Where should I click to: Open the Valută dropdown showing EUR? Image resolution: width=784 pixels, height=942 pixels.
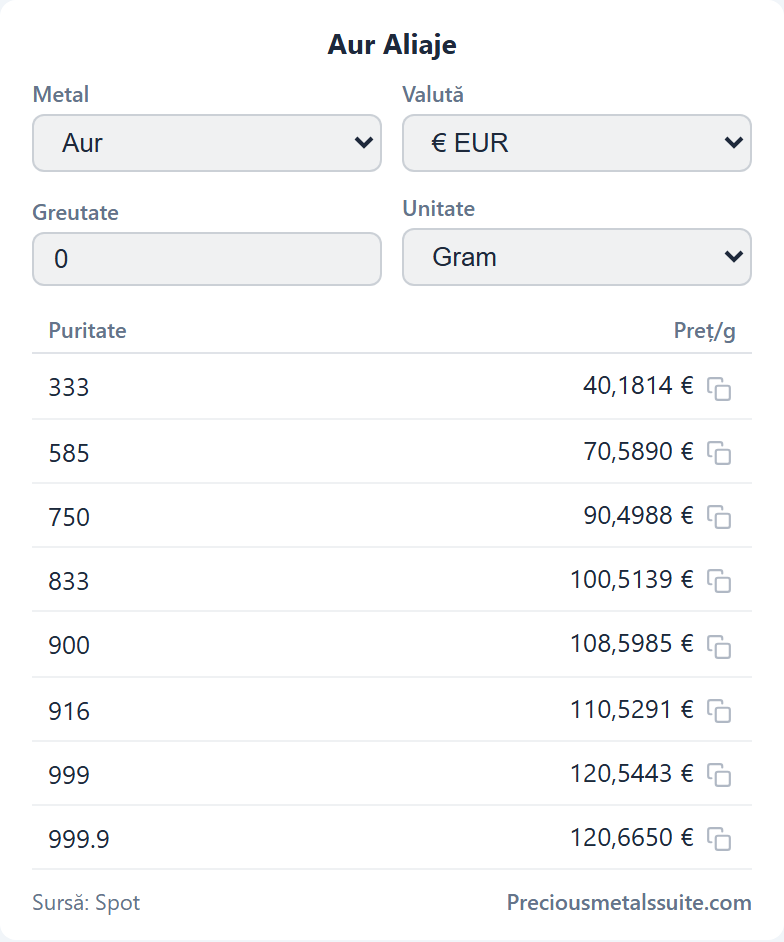point(577,143)
